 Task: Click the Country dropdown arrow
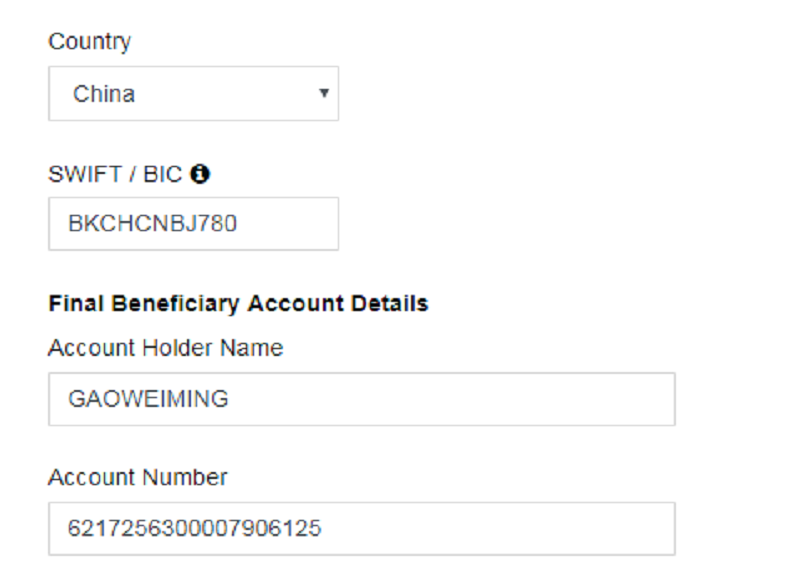pyautogui.click(x=324, y=93)
